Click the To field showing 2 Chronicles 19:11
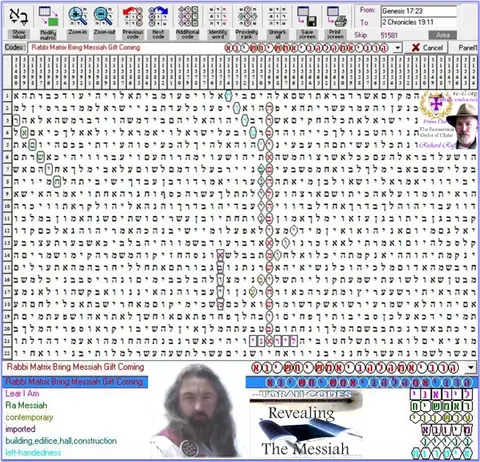This screenshot has height=462, width=480. [419, 22]
